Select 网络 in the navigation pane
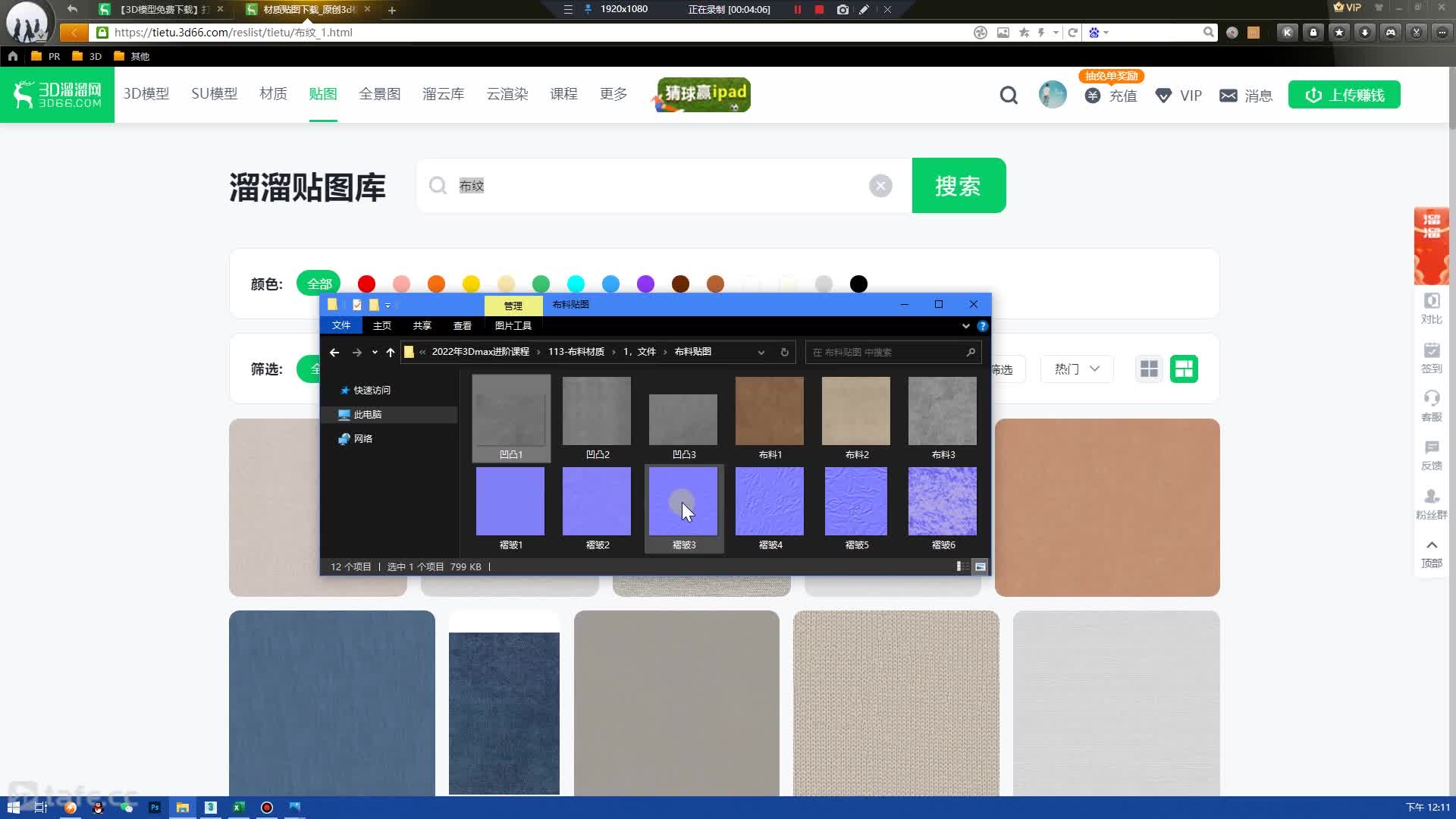 [356, 439]
